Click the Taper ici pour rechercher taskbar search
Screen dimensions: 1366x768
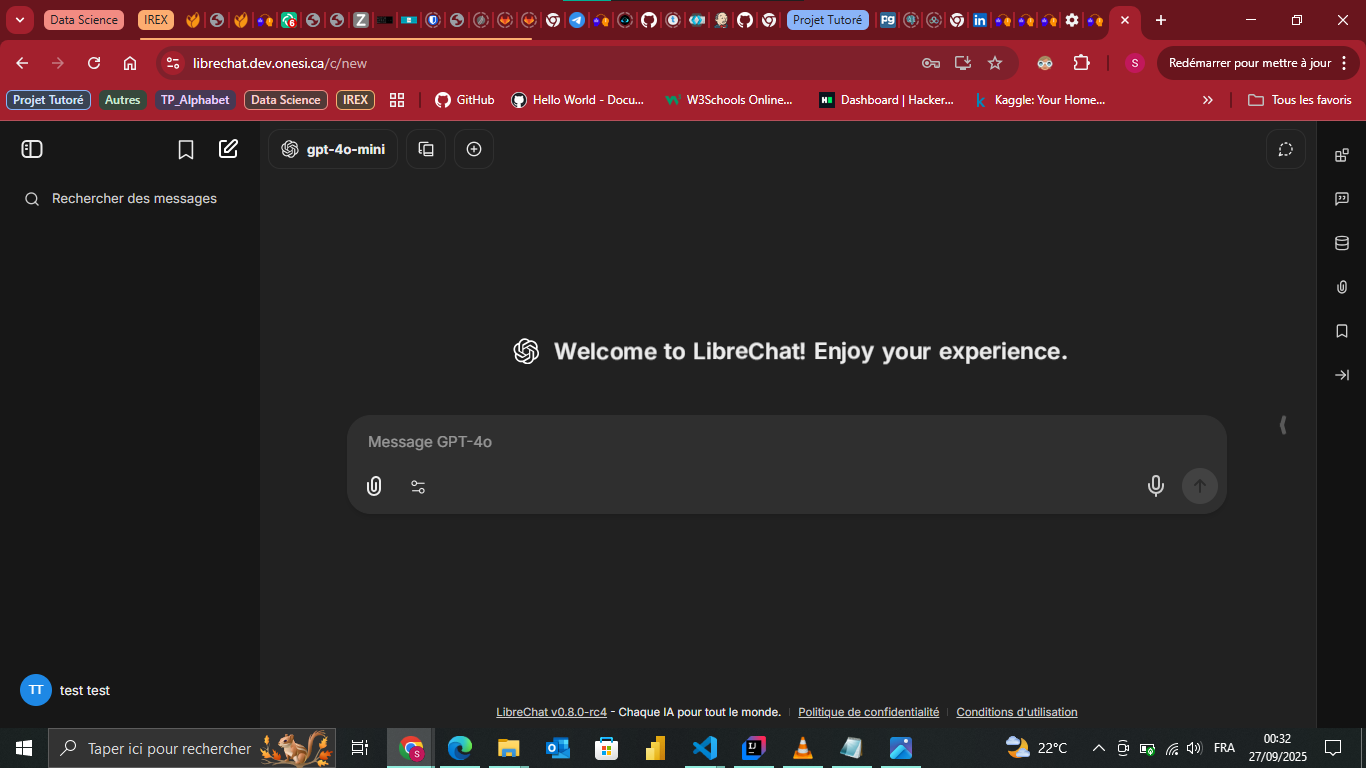click(192, 748)
